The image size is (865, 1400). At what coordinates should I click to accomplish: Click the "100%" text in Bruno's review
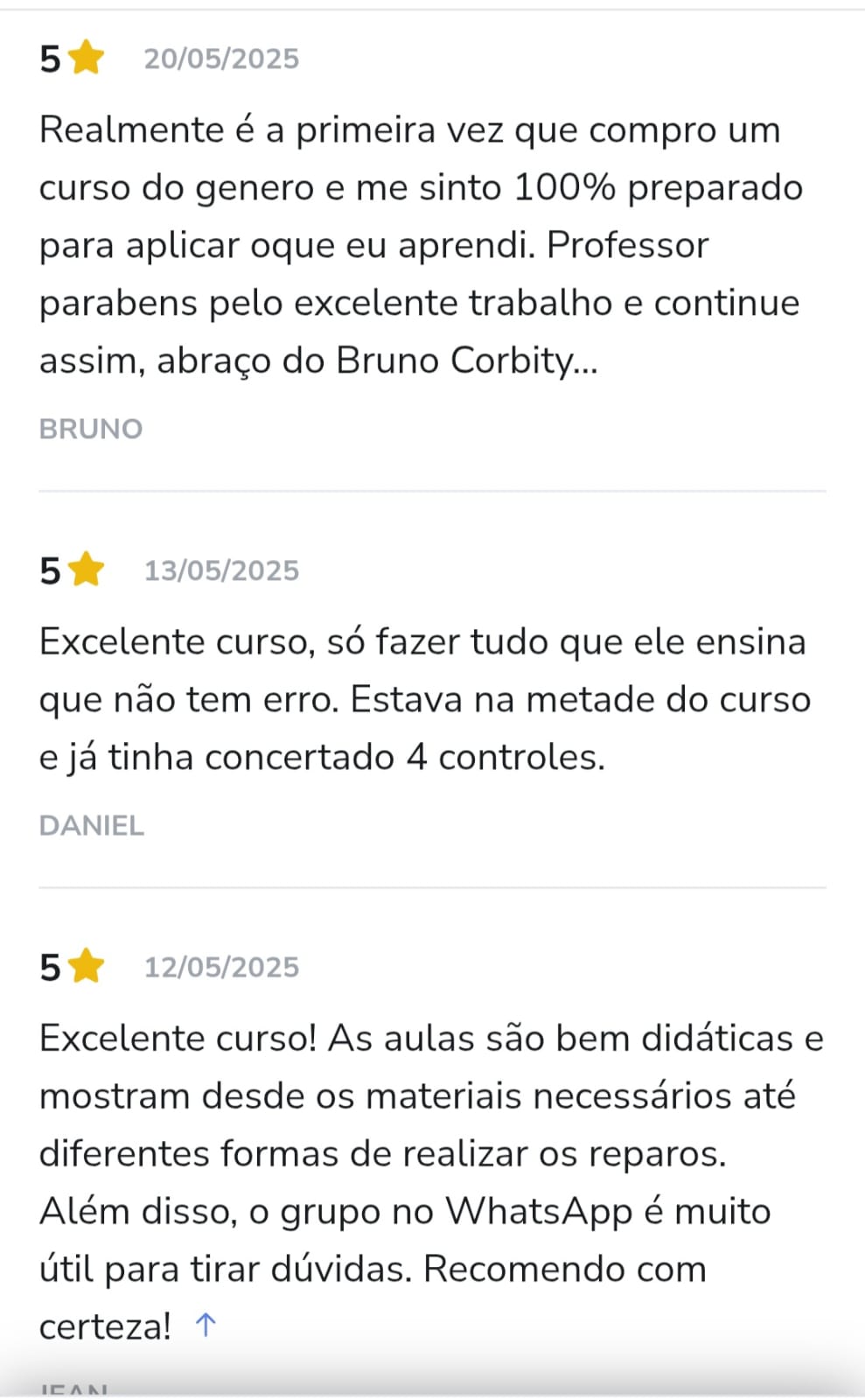564,187
